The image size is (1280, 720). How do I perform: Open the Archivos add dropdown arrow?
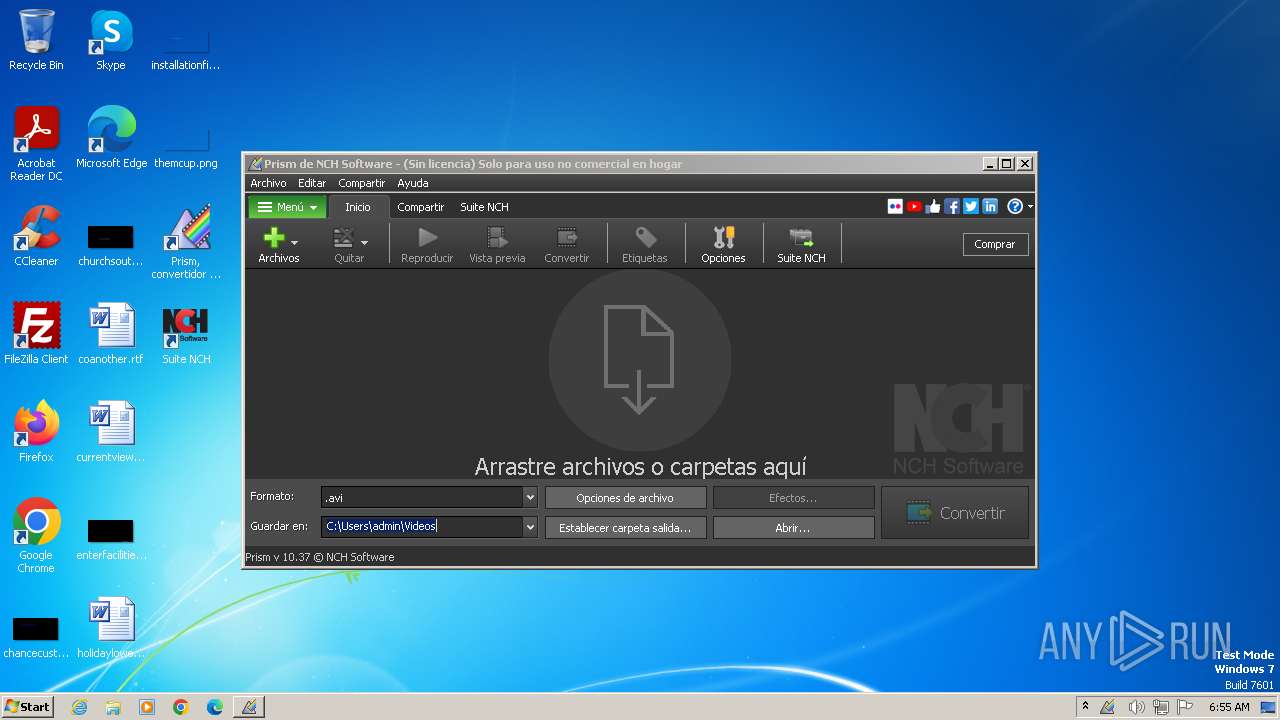click(294, 243)
